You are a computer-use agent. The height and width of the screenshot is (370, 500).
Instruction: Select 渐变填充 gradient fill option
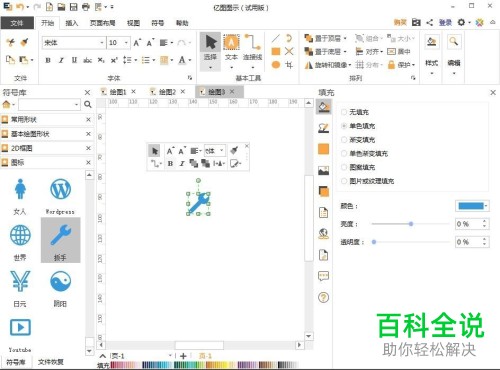point(358,140)
